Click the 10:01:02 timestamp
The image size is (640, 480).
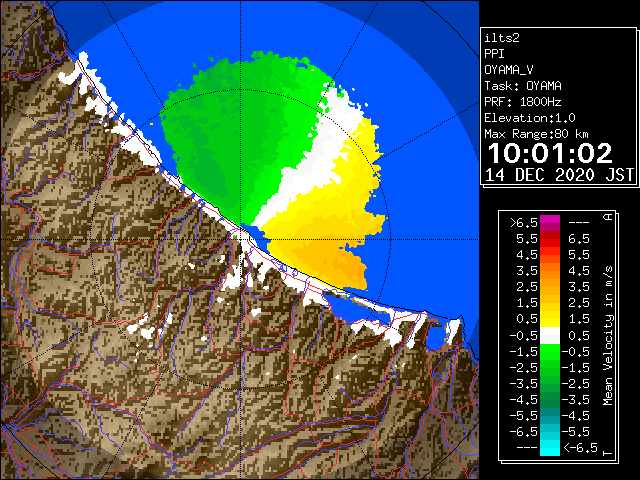550,153
